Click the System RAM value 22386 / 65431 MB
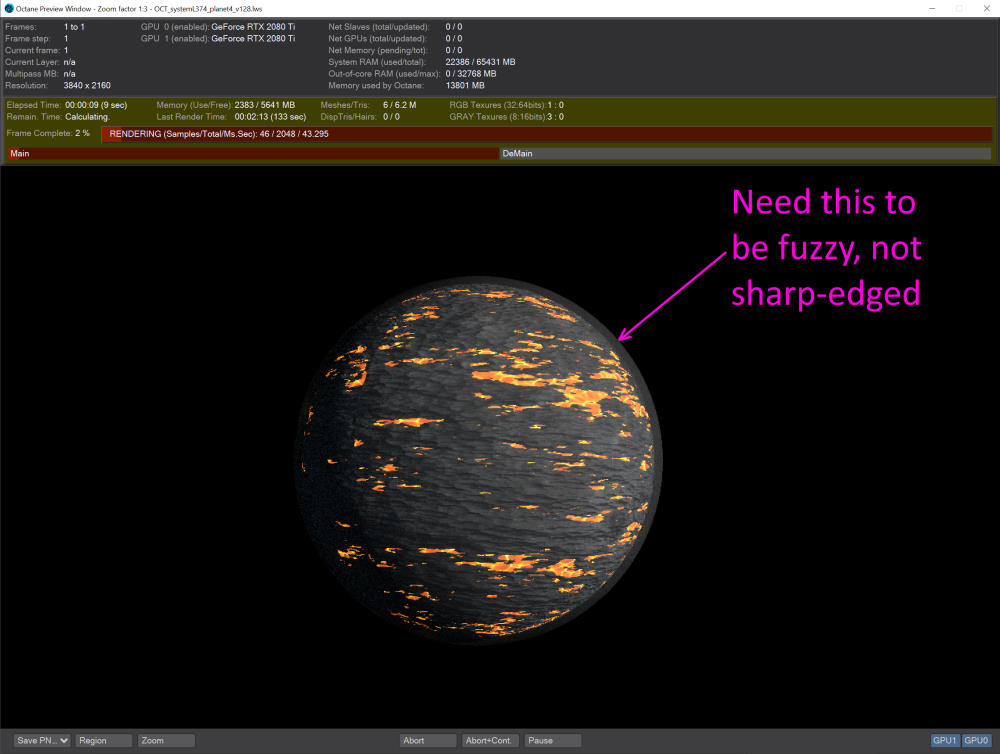Image resolution: width=1000 pixels, height=754 pixels. [480, 62]
